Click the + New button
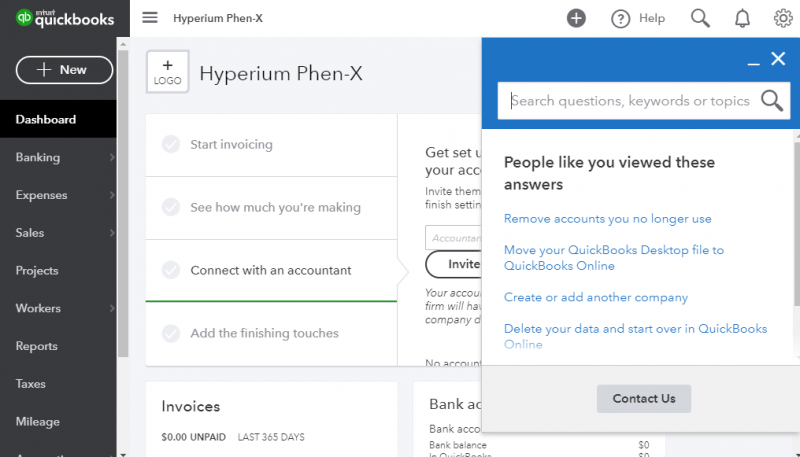The height and width of the screenshot is (457, 800). (x=64, y=70)
